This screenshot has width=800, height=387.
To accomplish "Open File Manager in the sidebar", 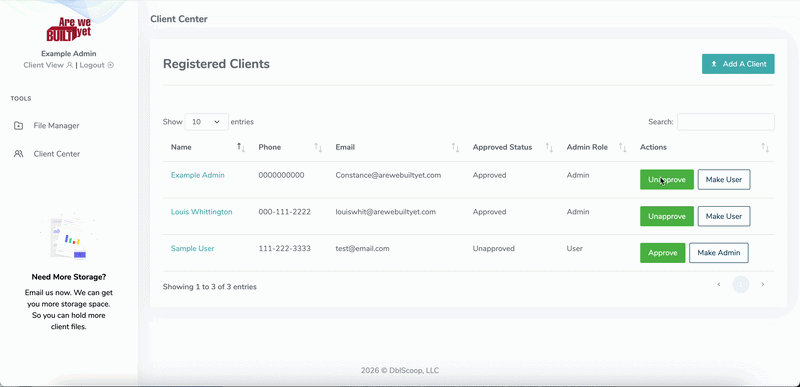I will 56,125.
